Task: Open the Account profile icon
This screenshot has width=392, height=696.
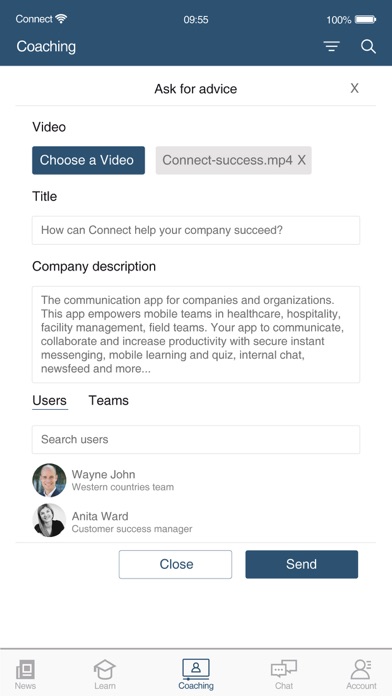Action: point(361,669)
